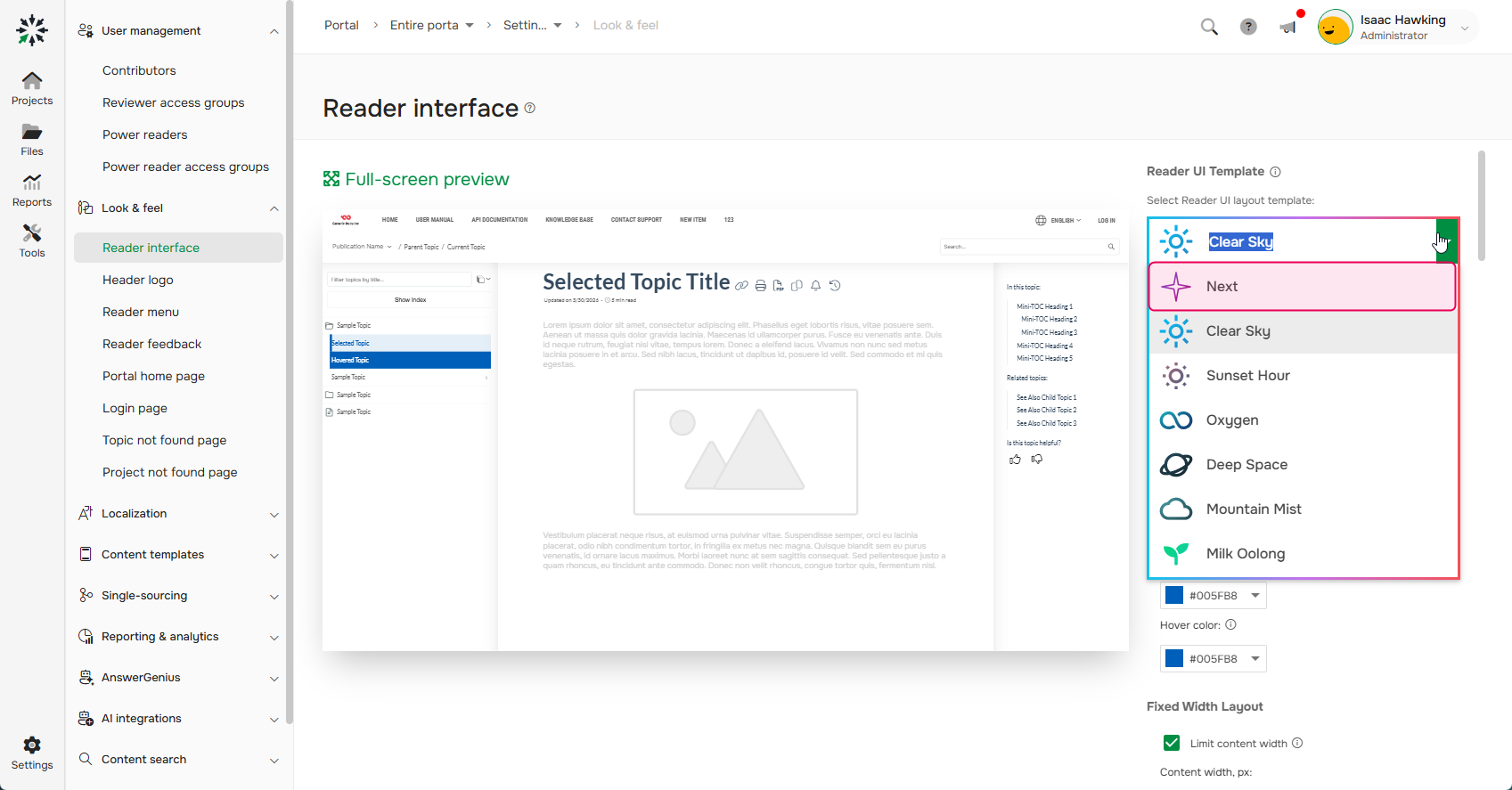Open Header logo settings
This screenshot has width=1512, height=790.
pyautogui.click(x=138, y=280)
